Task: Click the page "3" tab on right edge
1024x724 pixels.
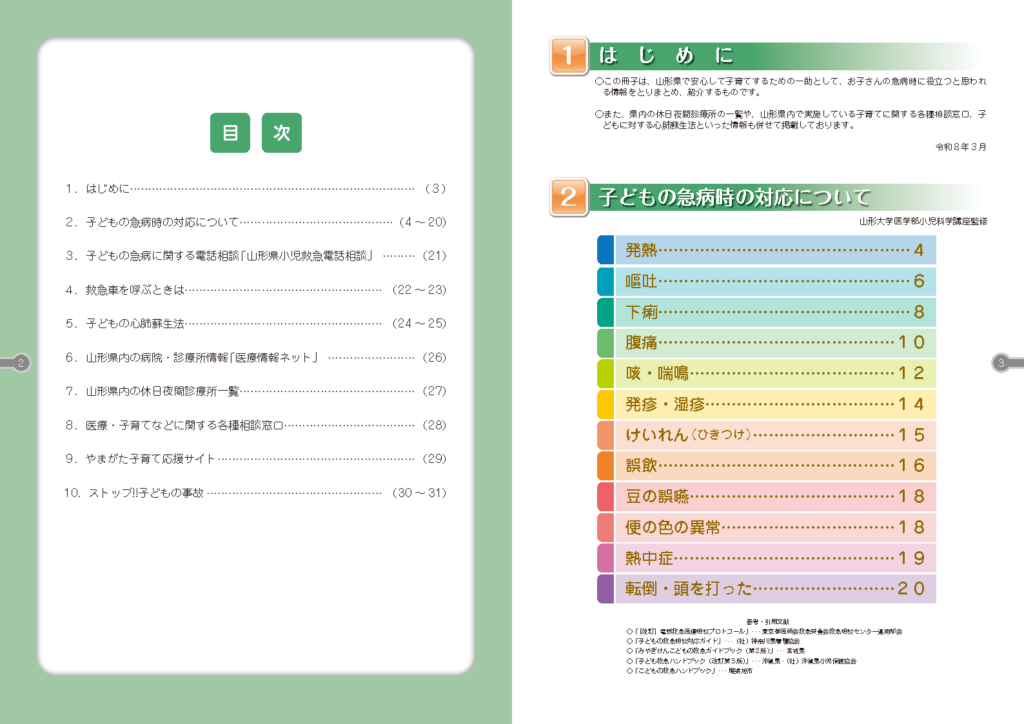Action: pos(1000,363)
